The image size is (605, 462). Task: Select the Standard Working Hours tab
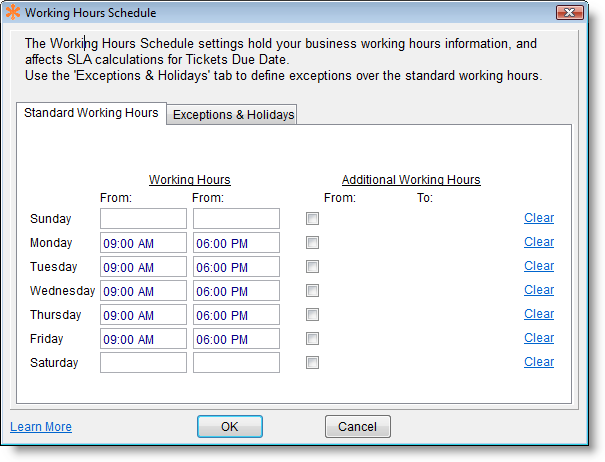pyautogui.click(x=91, y=113)
